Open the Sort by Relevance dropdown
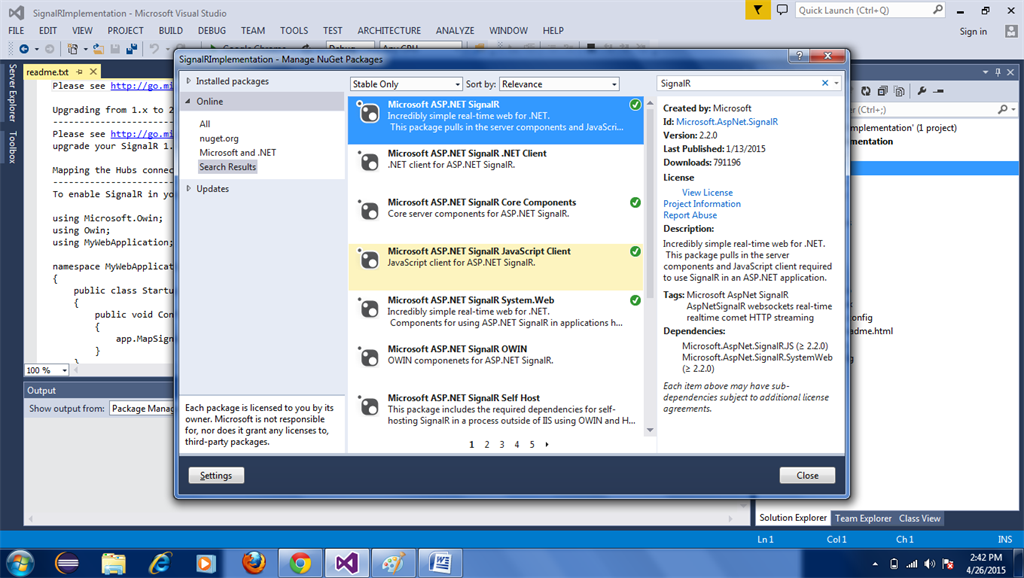The width and height of the screenshot is (1024, 578). click(x=559, y=84)
